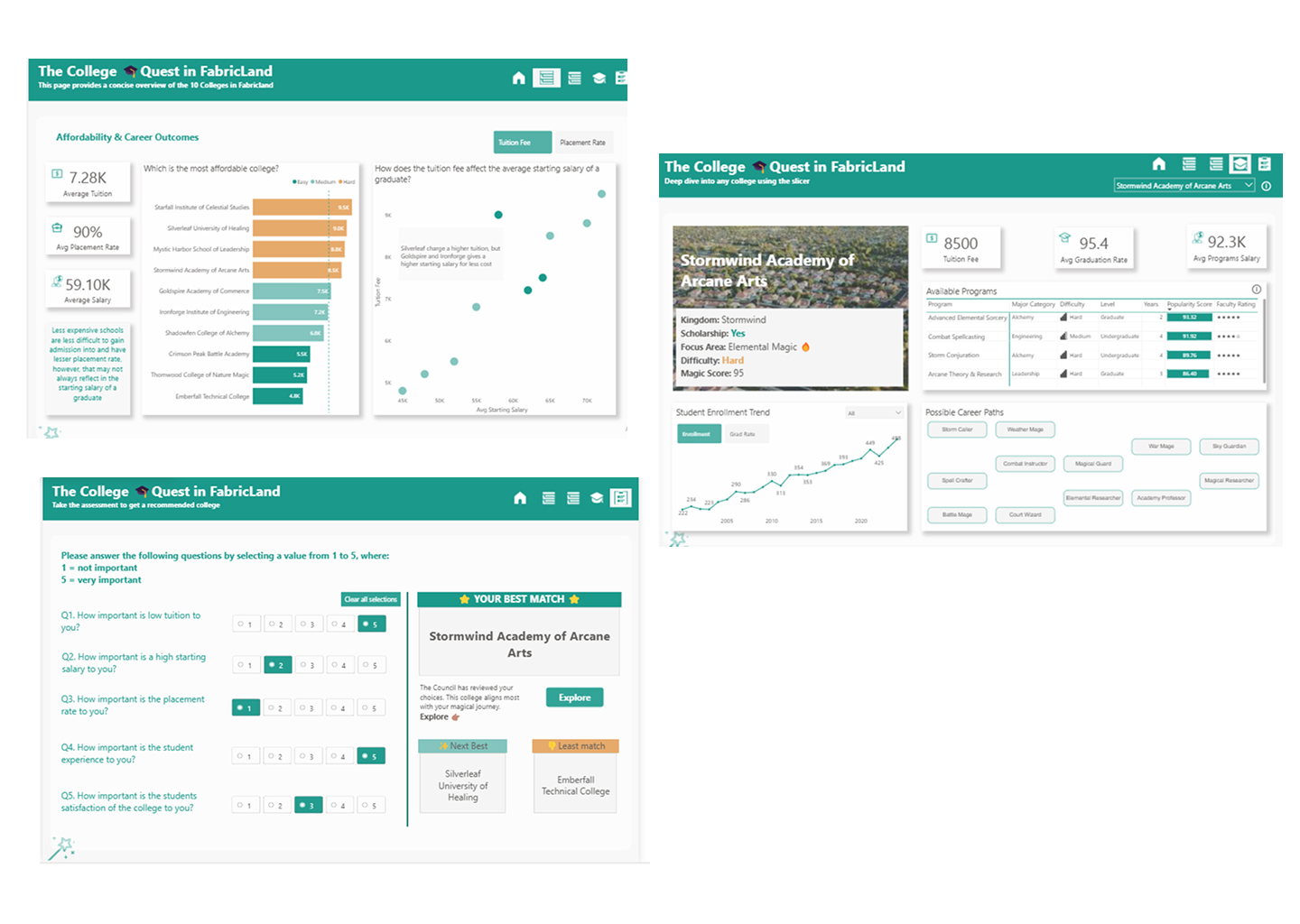Click the highlighted list icon in overview page header
This screenshot has height=924, width=1300.
(x=546, y=79)
